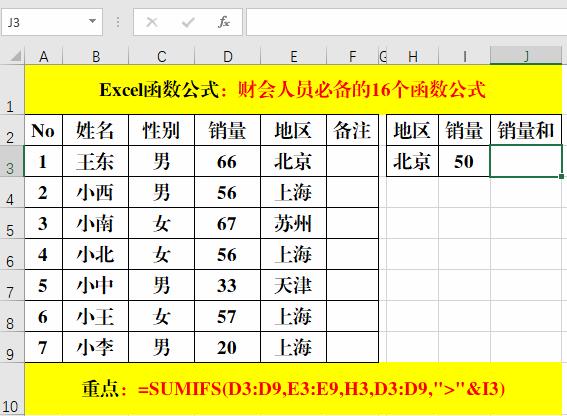The width and height of the screenshot is (567, 416).
Task: Select column C header
Action: 161,56
